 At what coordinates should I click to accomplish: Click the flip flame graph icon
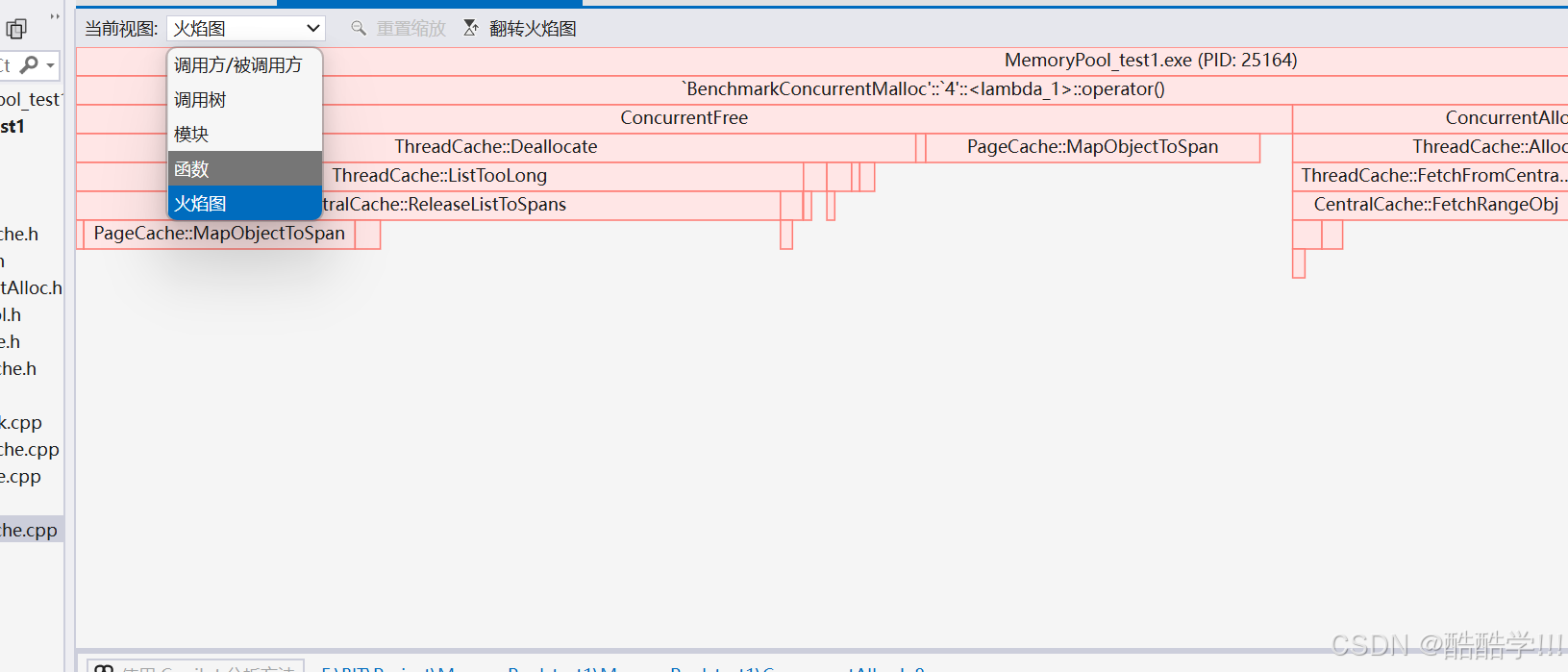pos(471,28)
